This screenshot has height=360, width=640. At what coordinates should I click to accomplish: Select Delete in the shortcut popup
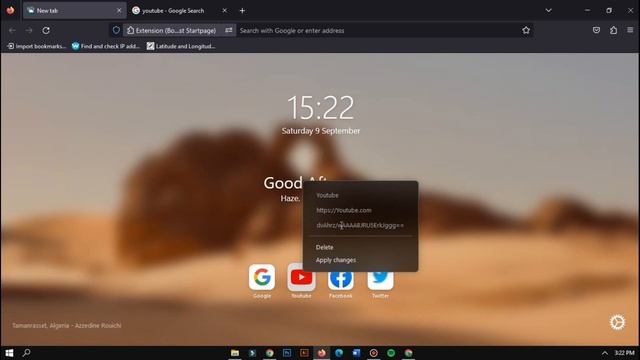pos(324,247)
